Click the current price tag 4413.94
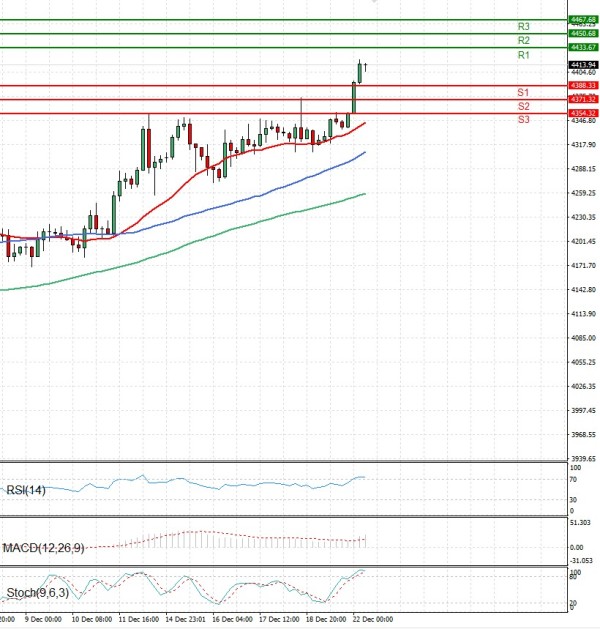Image resolution: width=600 pixels, height=629 pixels. [583, 63]
